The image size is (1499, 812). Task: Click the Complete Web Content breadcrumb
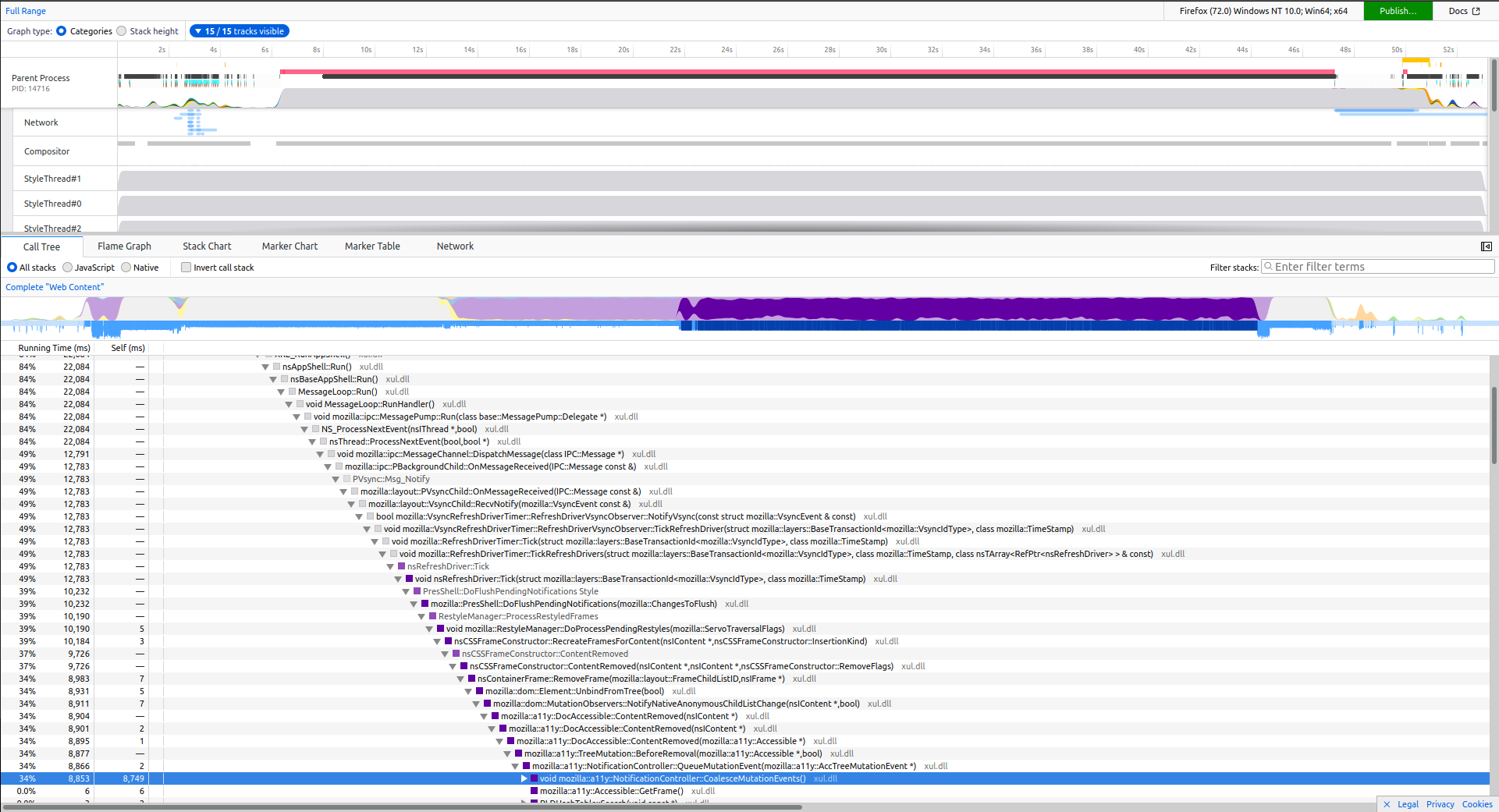(x=54, y=286)
